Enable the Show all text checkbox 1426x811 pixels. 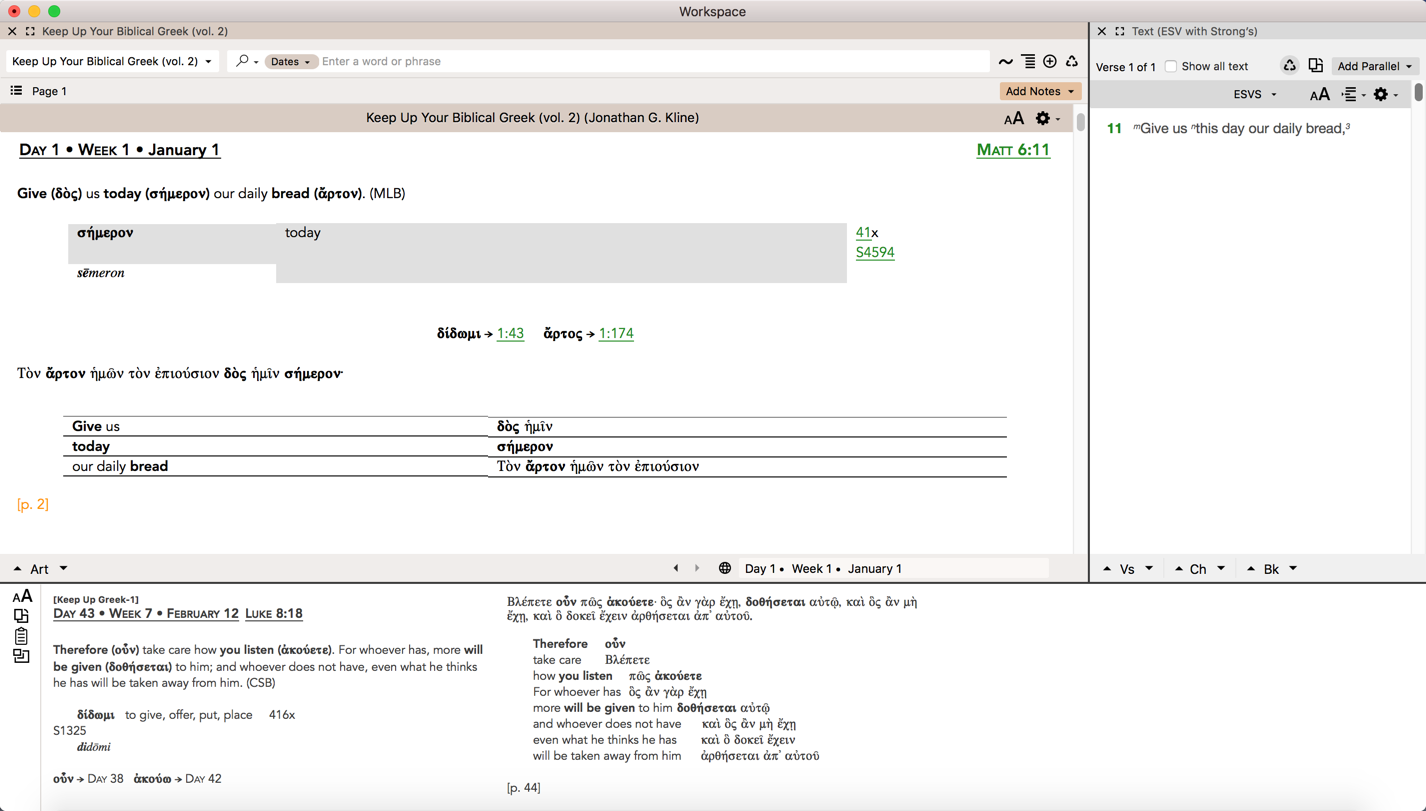[x=1171, y=67]
